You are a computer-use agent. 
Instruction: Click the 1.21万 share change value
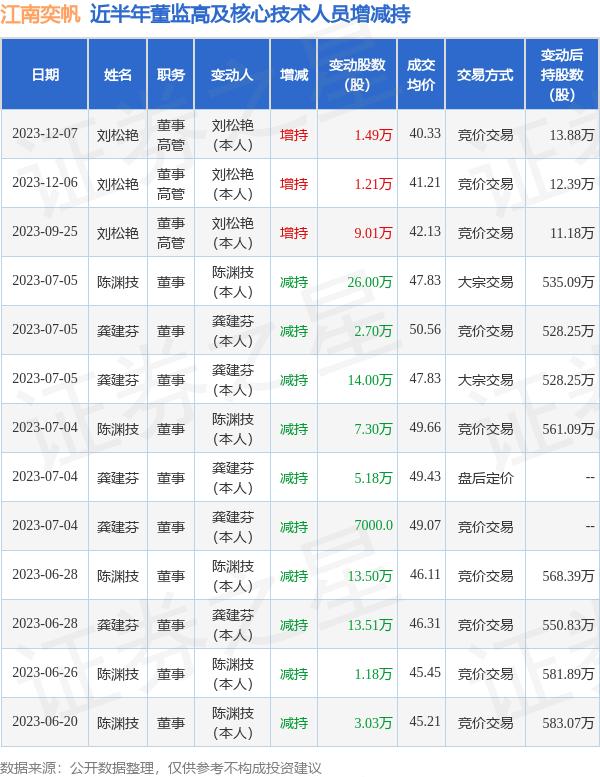373,184
